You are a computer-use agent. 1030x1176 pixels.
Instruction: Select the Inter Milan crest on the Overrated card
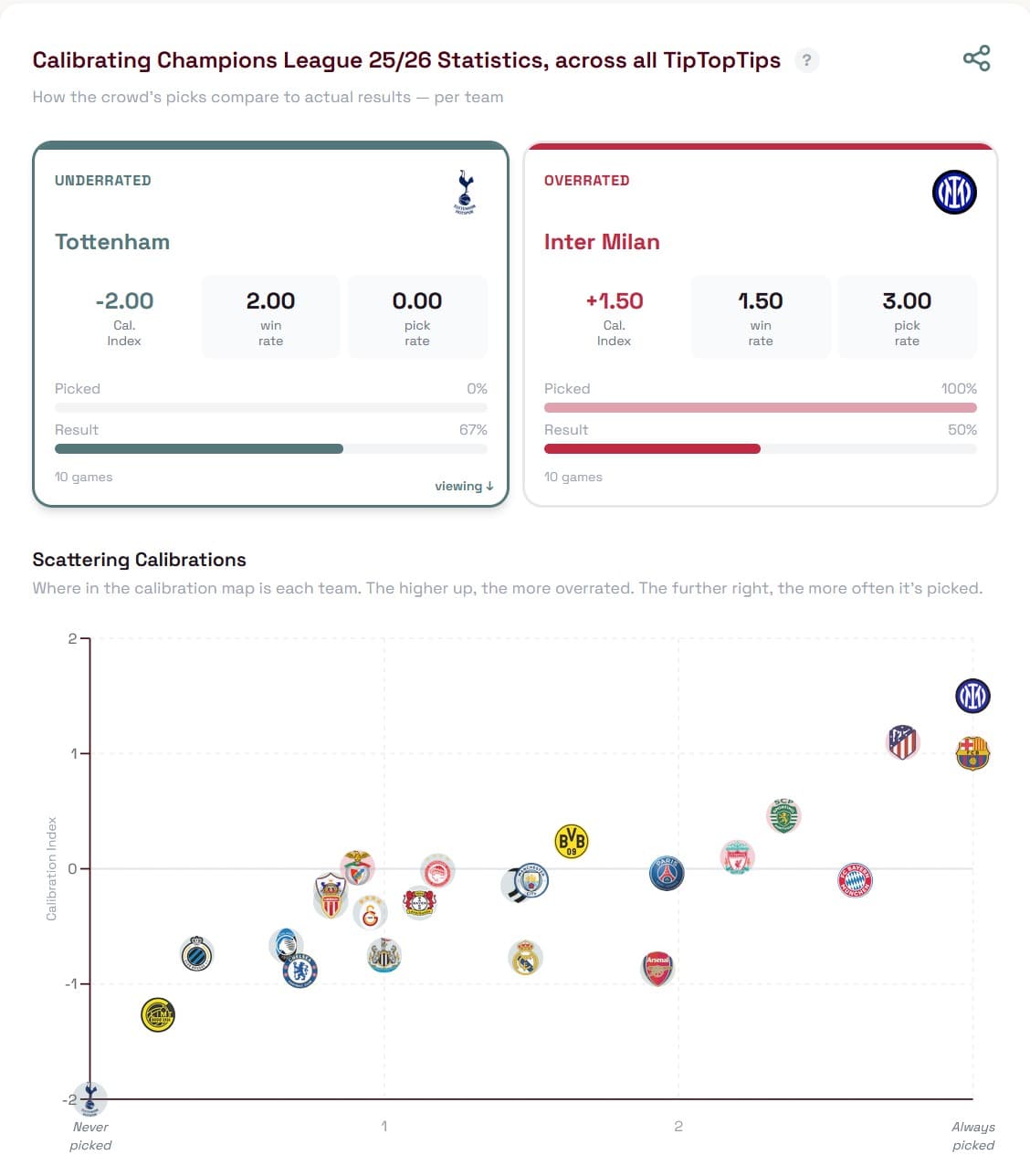955,193
